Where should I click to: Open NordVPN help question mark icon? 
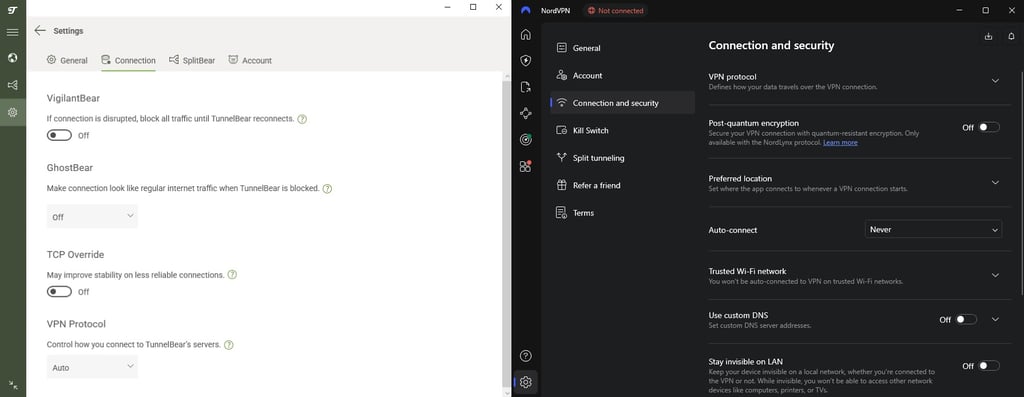tap(526, 356)
